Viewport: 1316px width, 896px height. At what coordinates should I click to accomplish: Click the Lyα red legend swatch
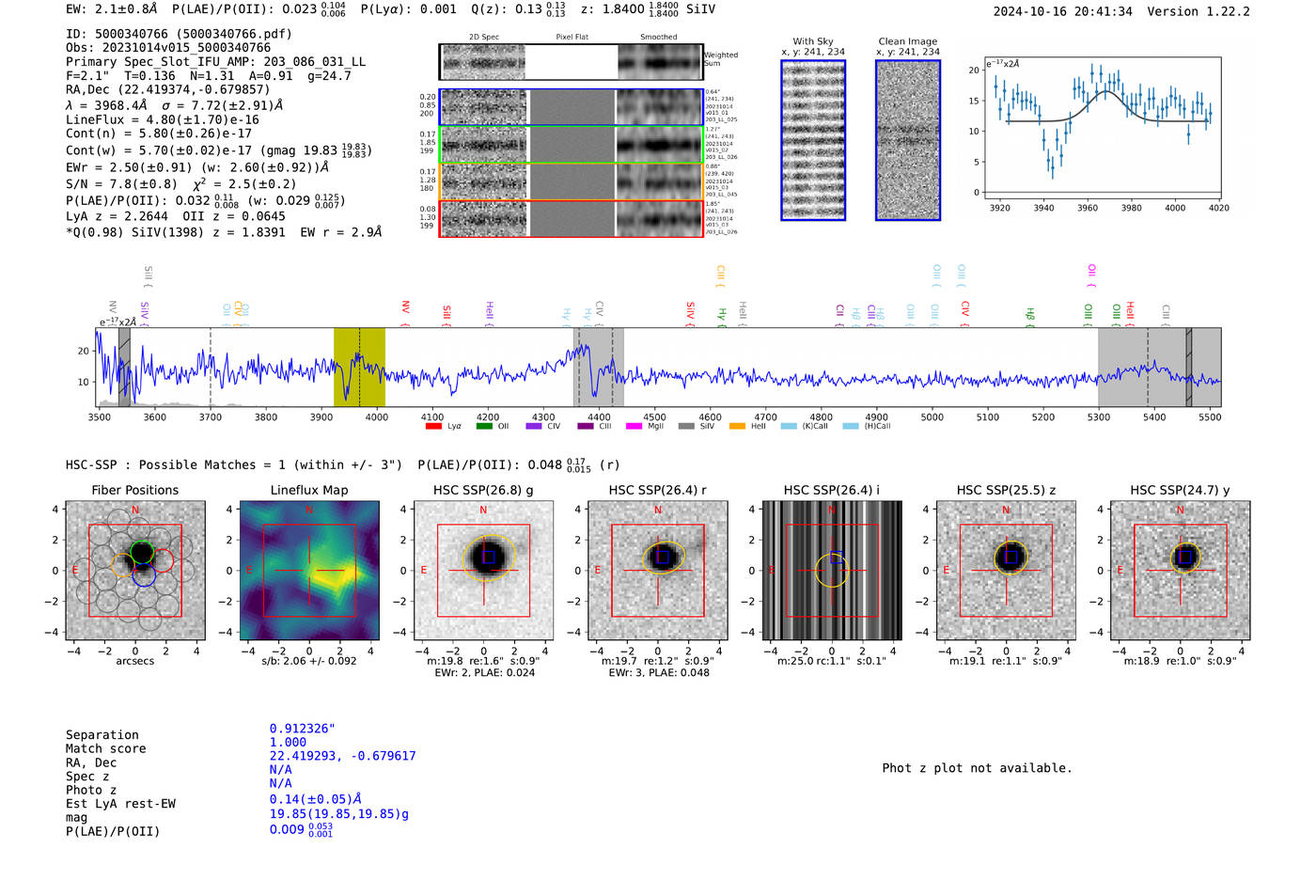(433, 426)
